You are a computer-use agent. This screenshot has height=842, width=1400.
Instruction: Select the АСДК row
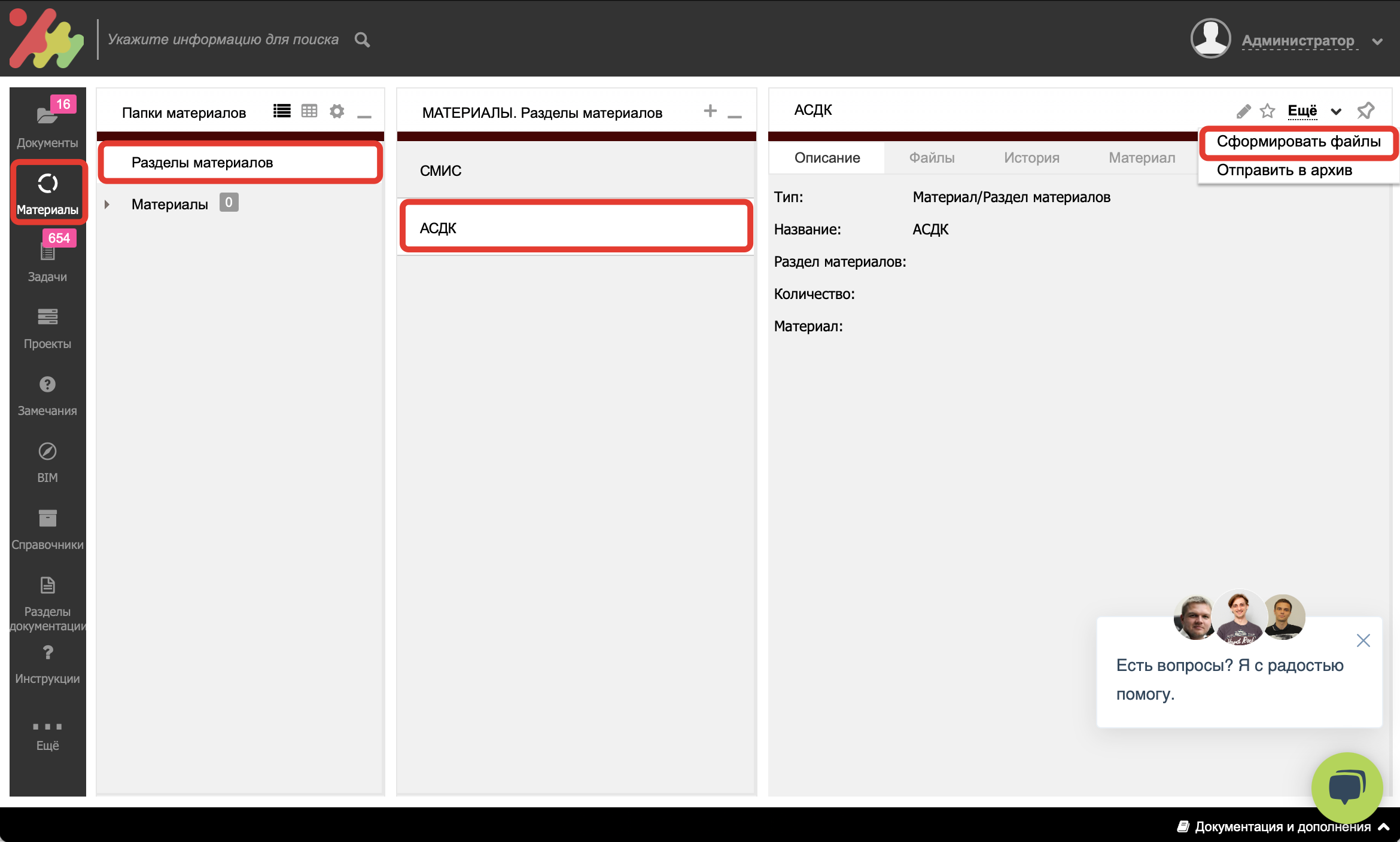coord(576,227)
